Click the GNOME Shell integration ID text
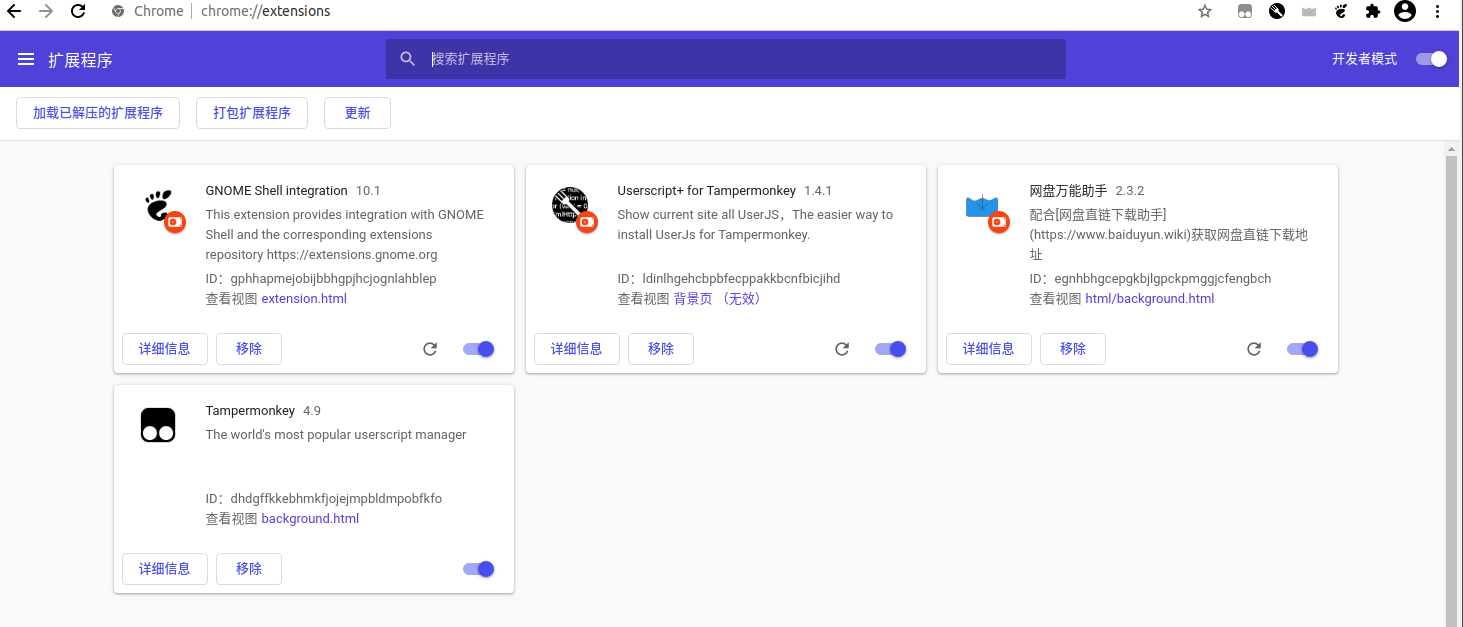 (321, 279)
